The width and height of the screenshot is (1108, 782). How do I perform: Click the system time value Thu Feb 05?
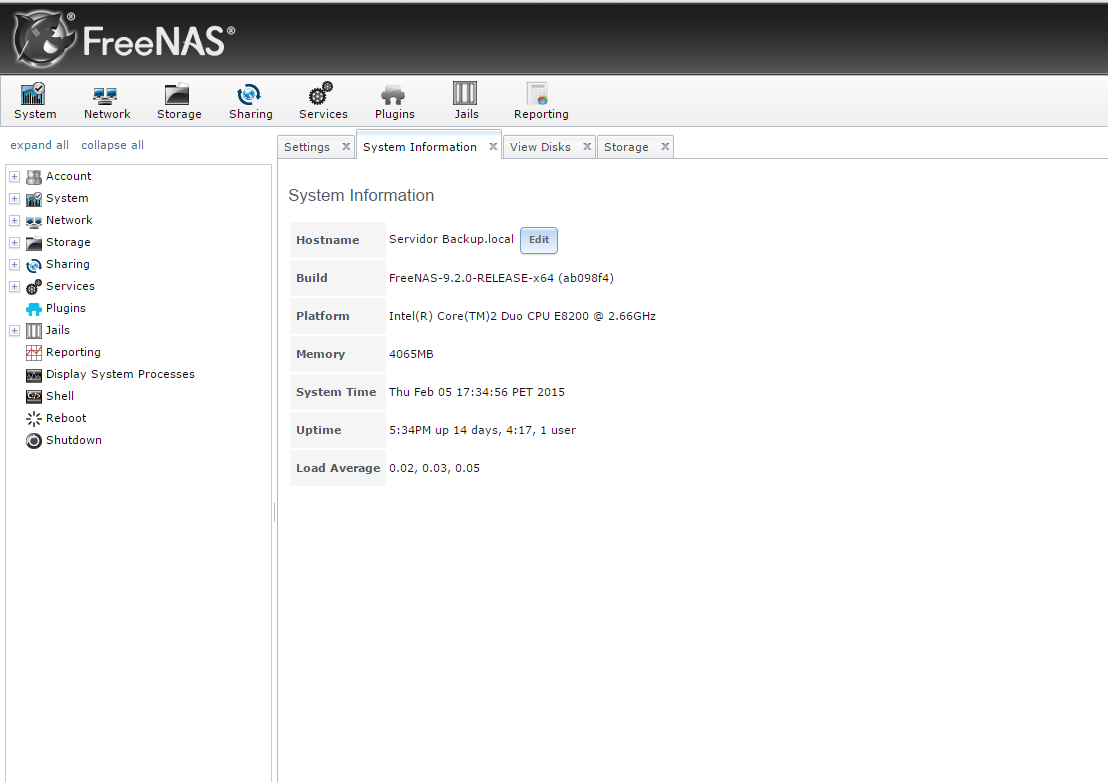[477, 392]
